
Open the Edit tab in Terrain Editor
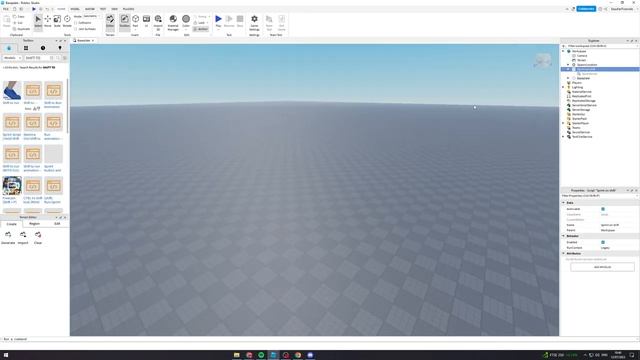coord(57,224)
